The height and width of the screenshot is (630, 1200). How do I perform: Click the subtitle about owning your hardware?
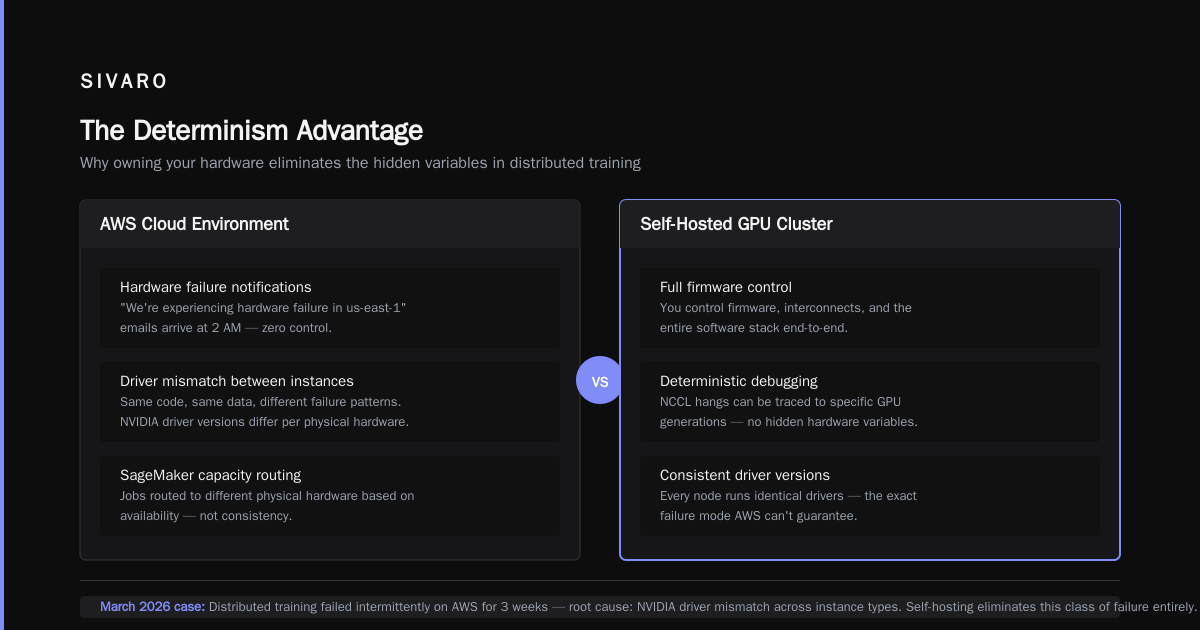(360, 162)
